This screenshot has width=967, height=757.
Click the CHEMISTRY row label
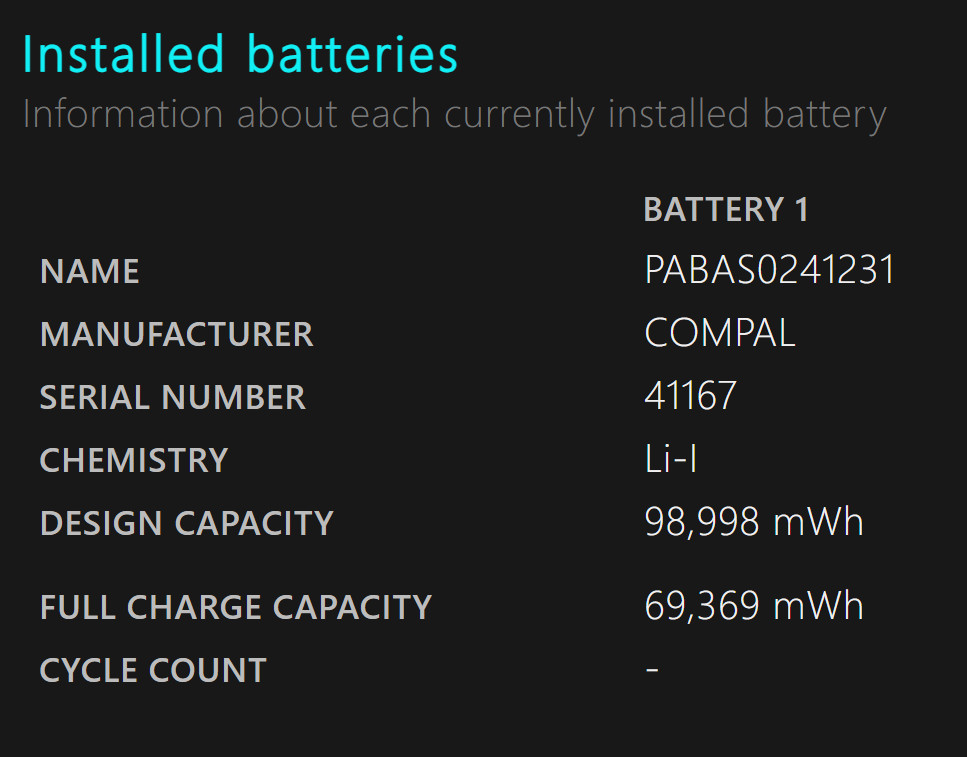click(134, 460)
